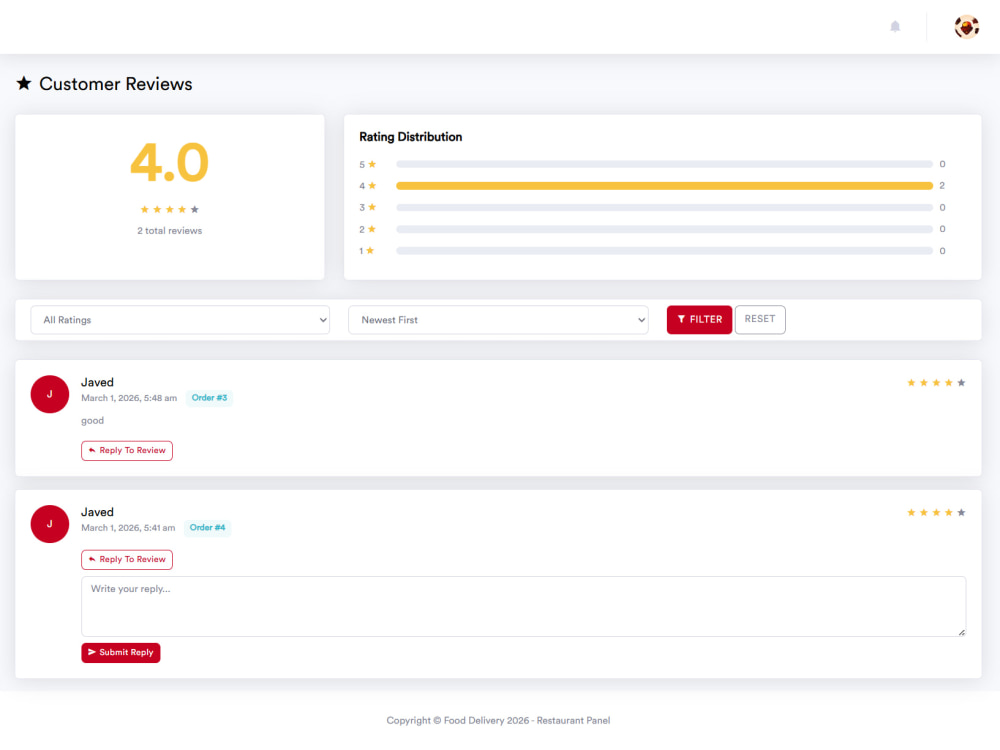Click star rating on Order #3 review
The image size is (1000, 750).
pyautogui.click(x=936, y=383)
